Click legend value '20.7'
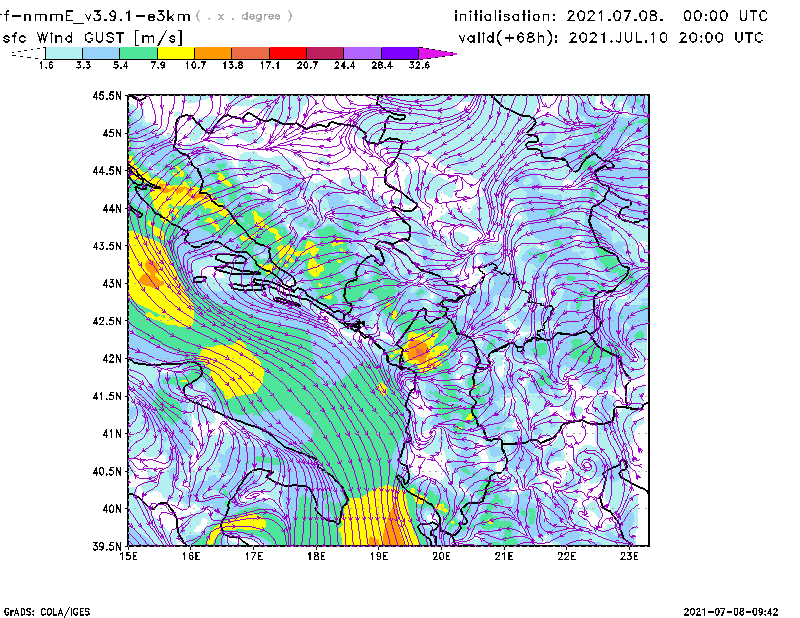 pyautogui.click(x=307, y=65)
